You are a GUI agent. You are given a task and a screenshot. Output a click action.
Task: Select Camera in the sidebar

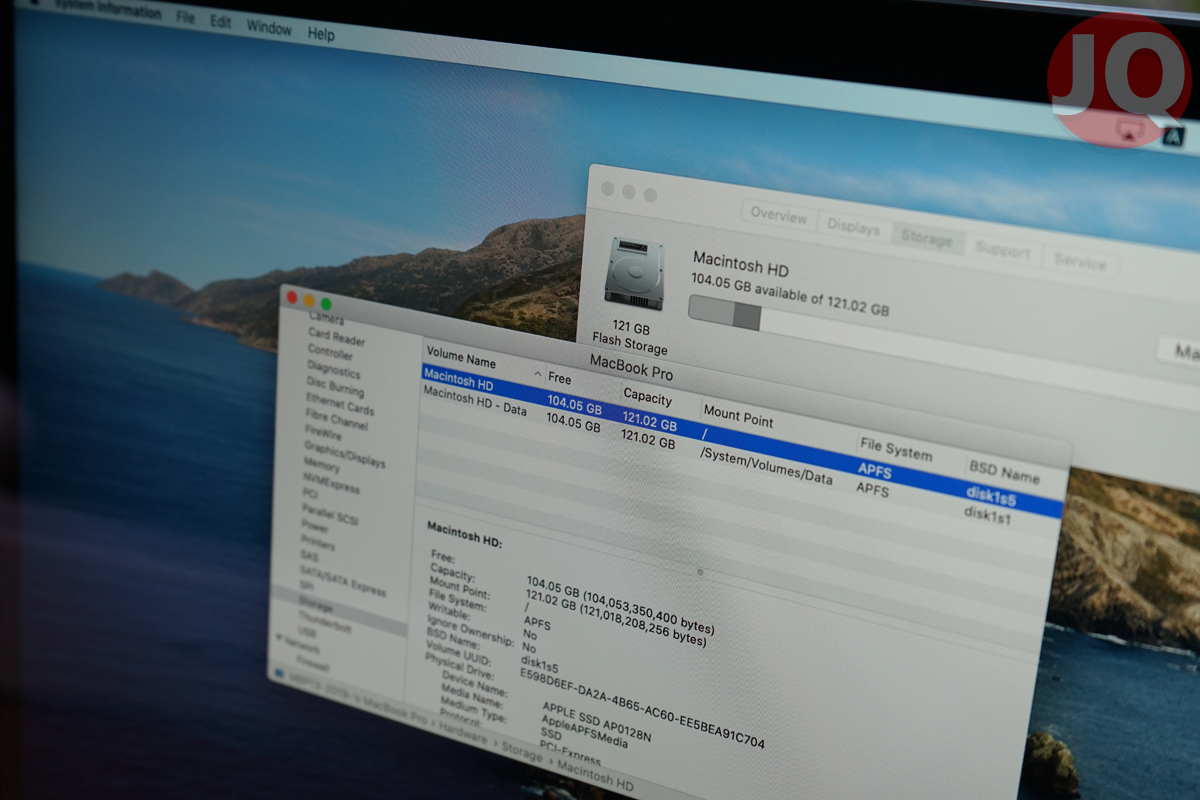point(327,319)
